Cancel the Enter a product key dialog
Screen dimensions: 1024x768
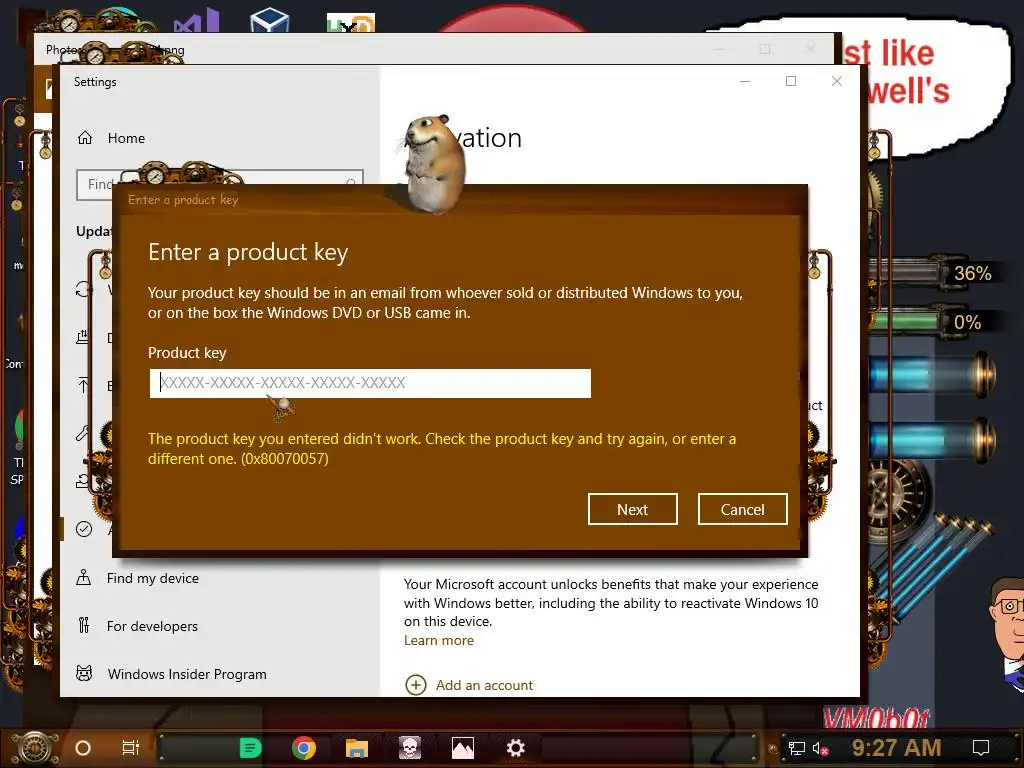pos(743,509)
